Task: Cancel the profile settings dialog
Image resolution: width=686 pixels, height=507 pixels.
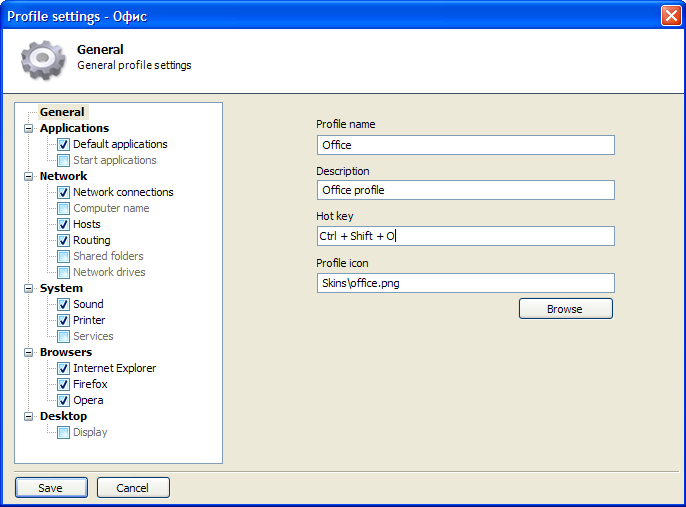Action: (x=133, y=488)
